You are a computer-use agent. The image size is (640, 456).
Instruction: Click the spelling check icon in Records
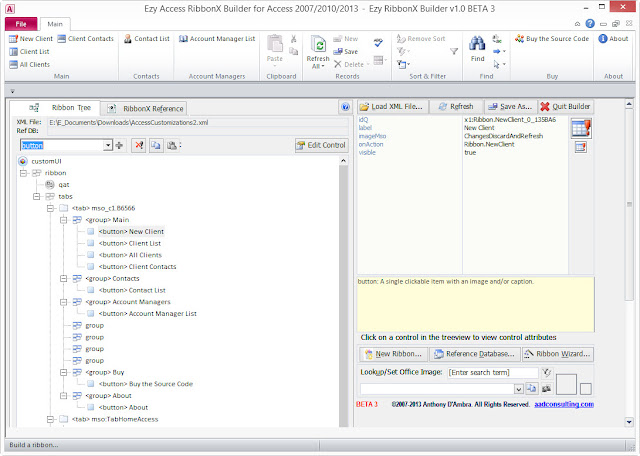coord(378,42)
